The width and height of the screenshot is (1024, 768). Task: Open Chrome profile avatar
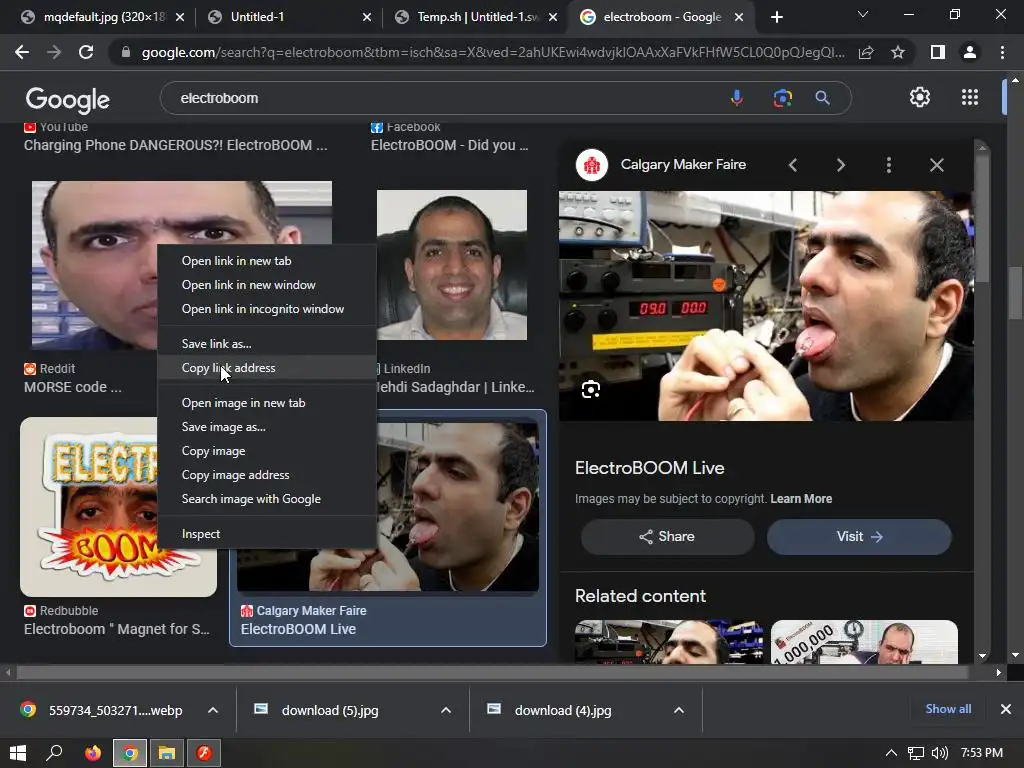(x=970, y=52)
